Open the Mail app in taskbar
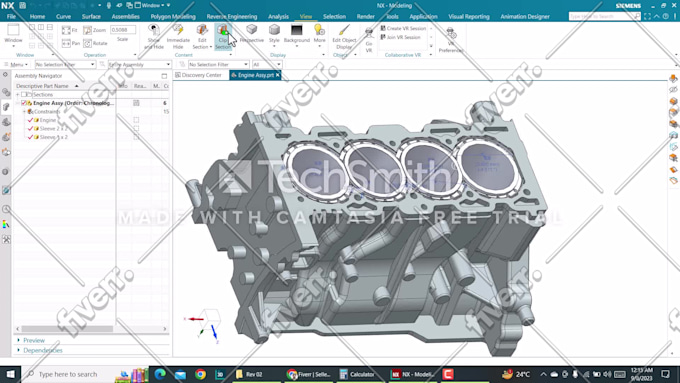Viewport: 680px width, 383px height. coord(180,374)
